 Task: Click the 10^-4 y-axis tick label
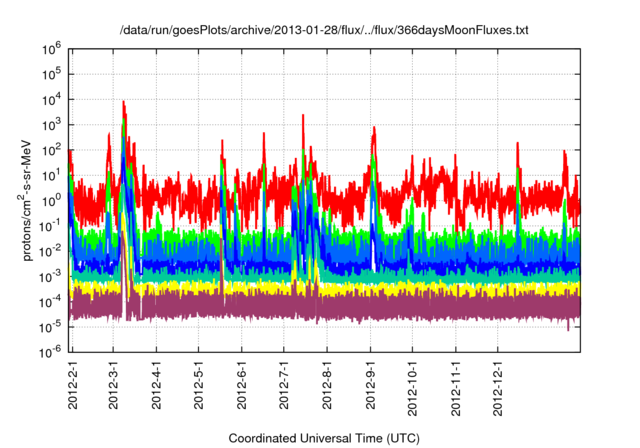point(50,303)
